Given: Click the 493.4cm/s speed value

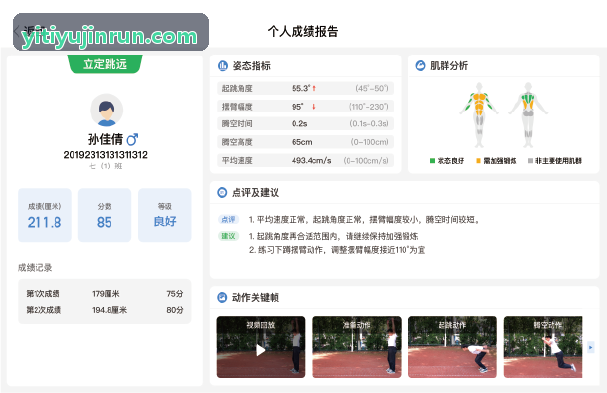Looking at the screenshot, I should pos(311,160).
